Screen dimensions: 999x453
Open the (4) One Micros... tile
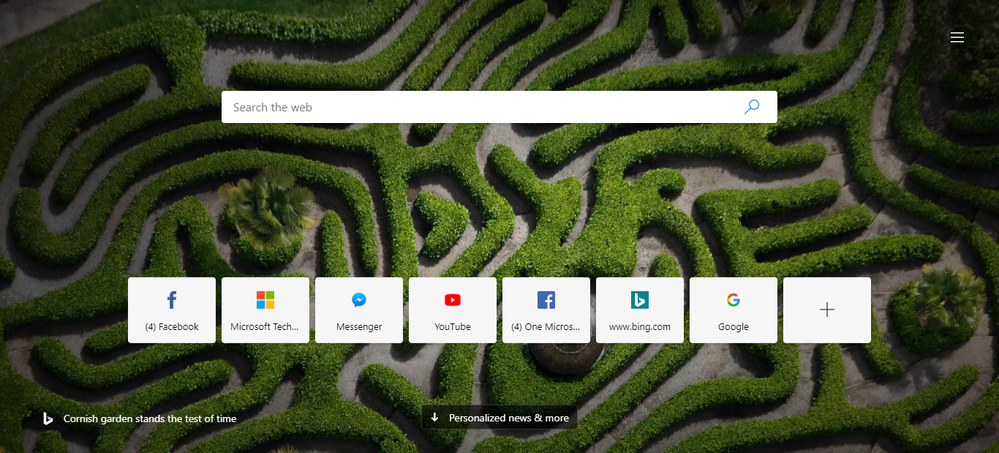[546, 310]
